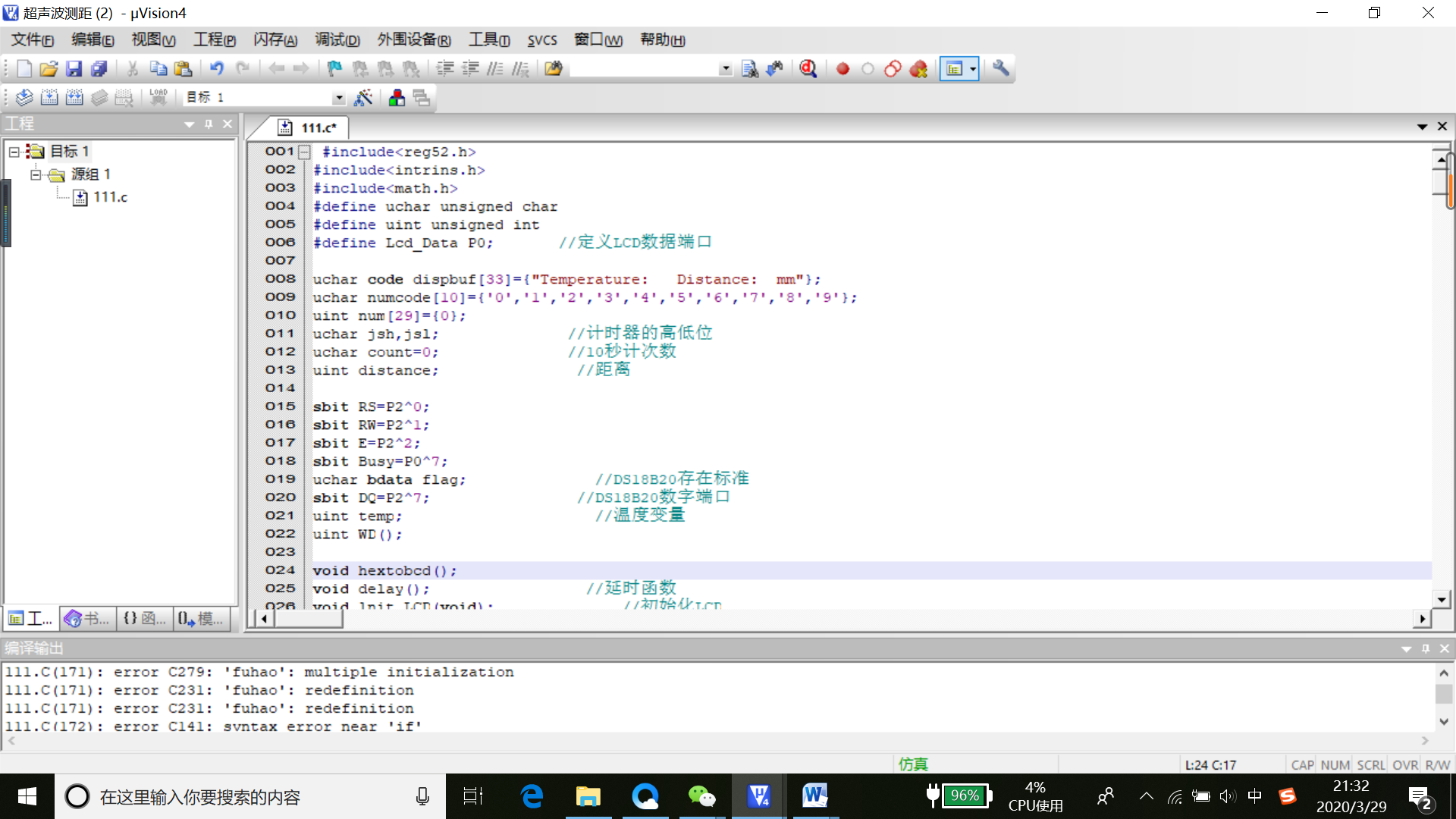Viewport: 1456px width, 819px height.
Task: Toggle bookmark with the flag icon
Action: click(334, 69)
